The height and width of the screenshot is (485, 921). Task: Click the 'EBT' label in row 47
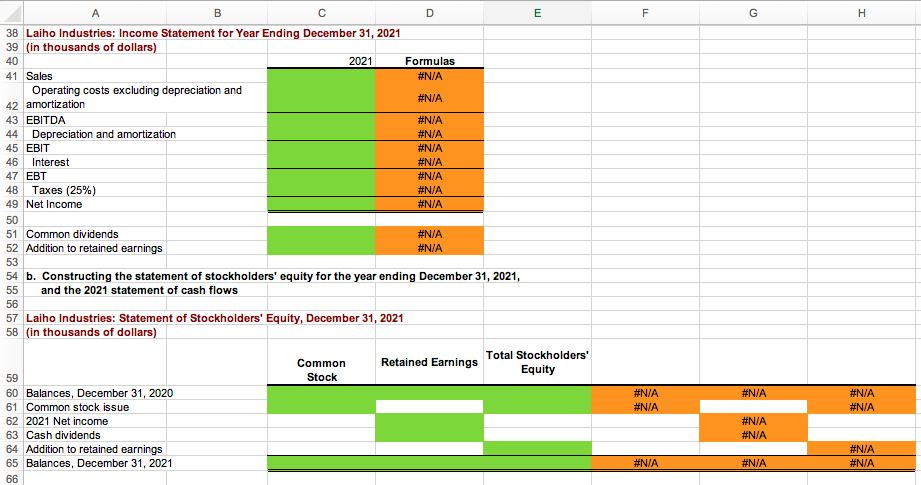(36, 176)
